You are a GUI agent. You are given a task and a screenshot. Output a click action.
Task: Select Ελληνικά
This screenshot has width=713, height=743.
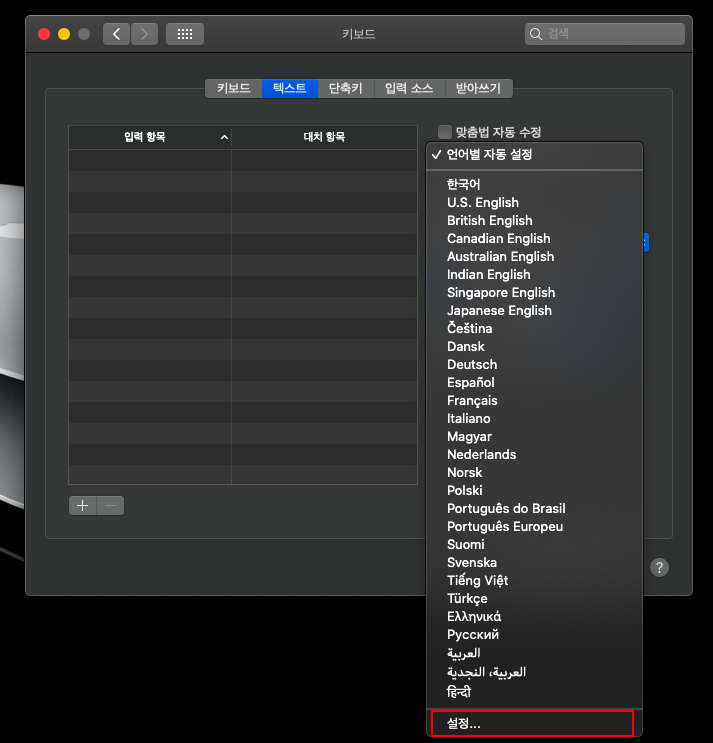(534, 616)
